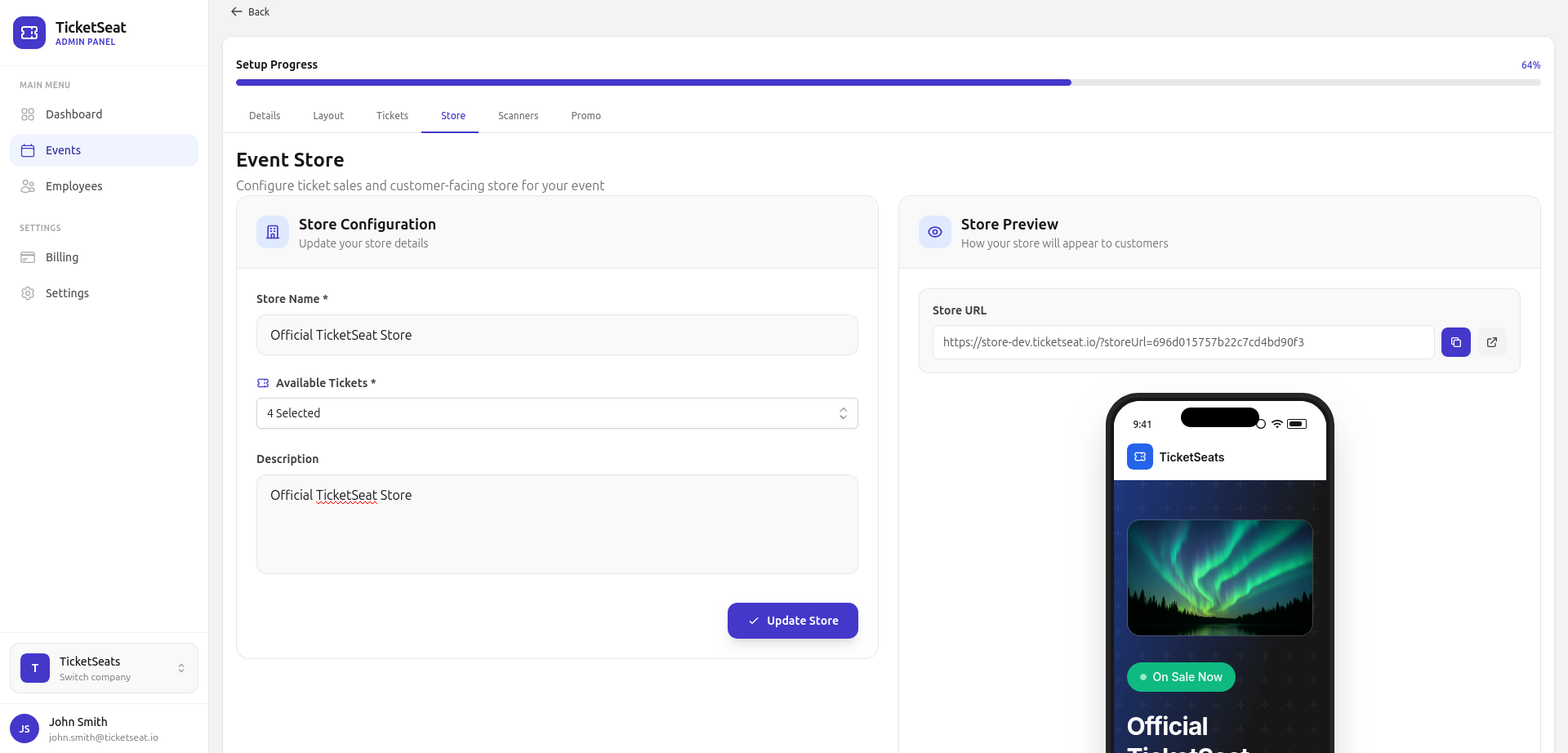Click the Update Store button
This screenshot has width=1568, height=753.
click(x=792, y=621)
